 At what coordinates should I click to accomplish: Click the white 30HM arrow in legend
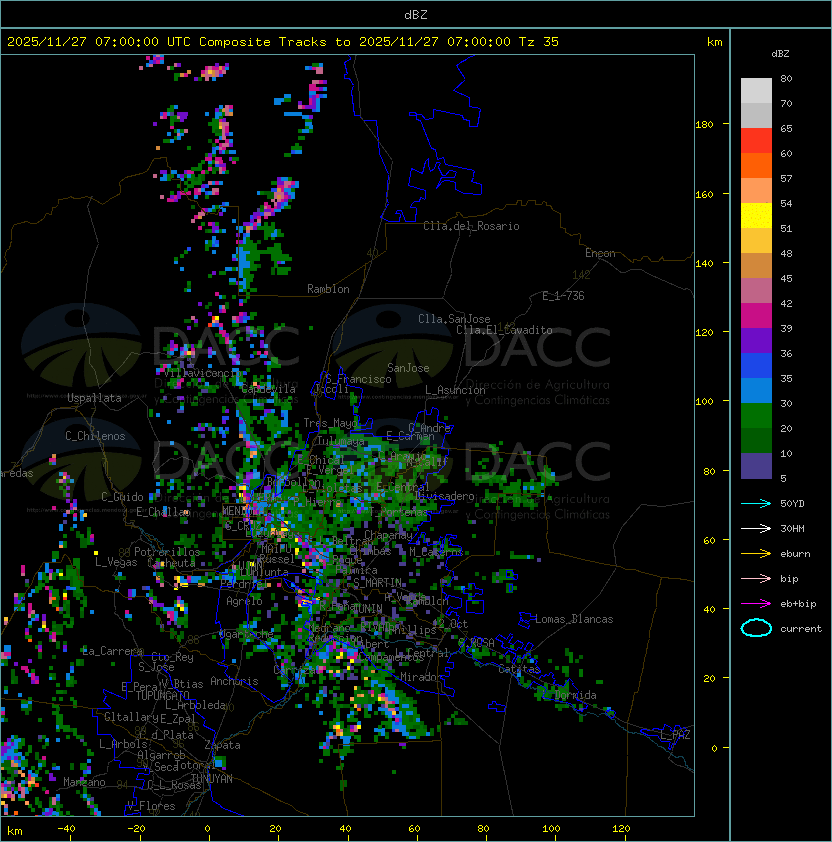[x=756, y=528]
